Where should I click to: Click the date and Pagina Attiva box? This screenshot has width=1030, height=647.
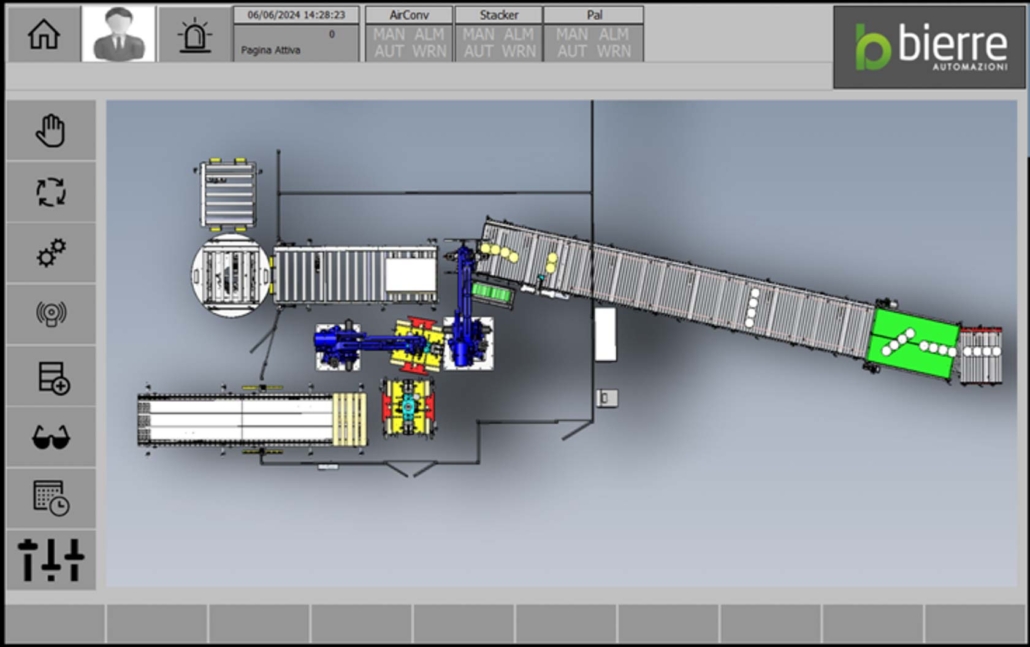[x=296, y=34]
